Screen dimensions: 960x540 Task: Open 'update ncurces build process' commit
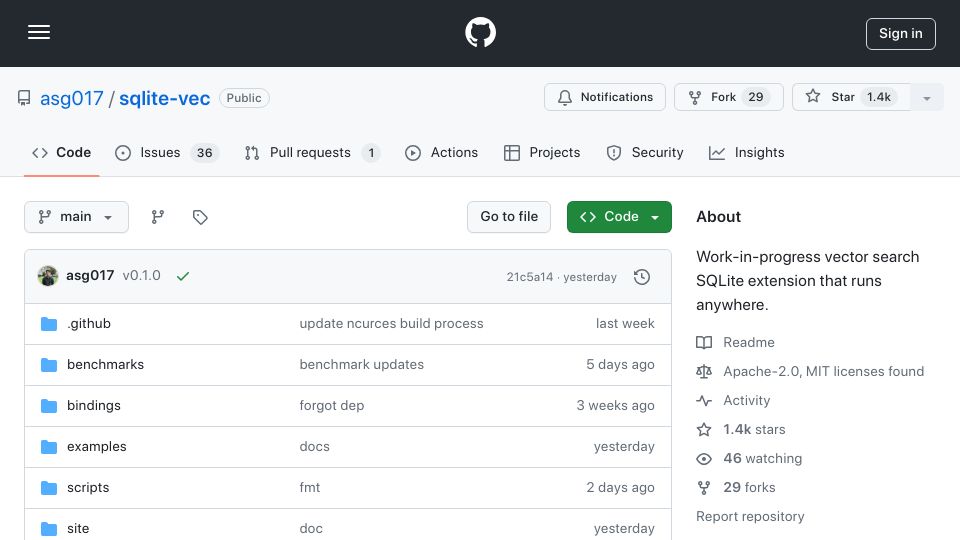click(391, 323)
